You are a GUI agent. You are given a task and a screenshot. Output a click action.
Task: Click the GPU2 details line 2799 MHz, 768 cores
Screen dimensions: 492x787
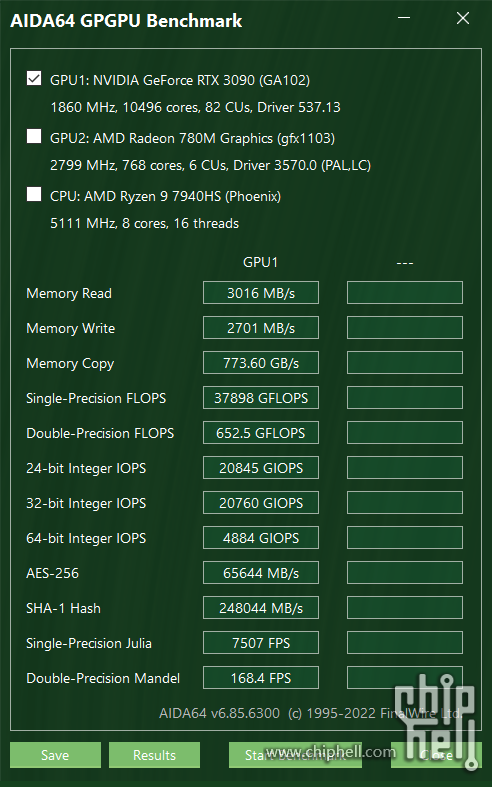[210, 165]
